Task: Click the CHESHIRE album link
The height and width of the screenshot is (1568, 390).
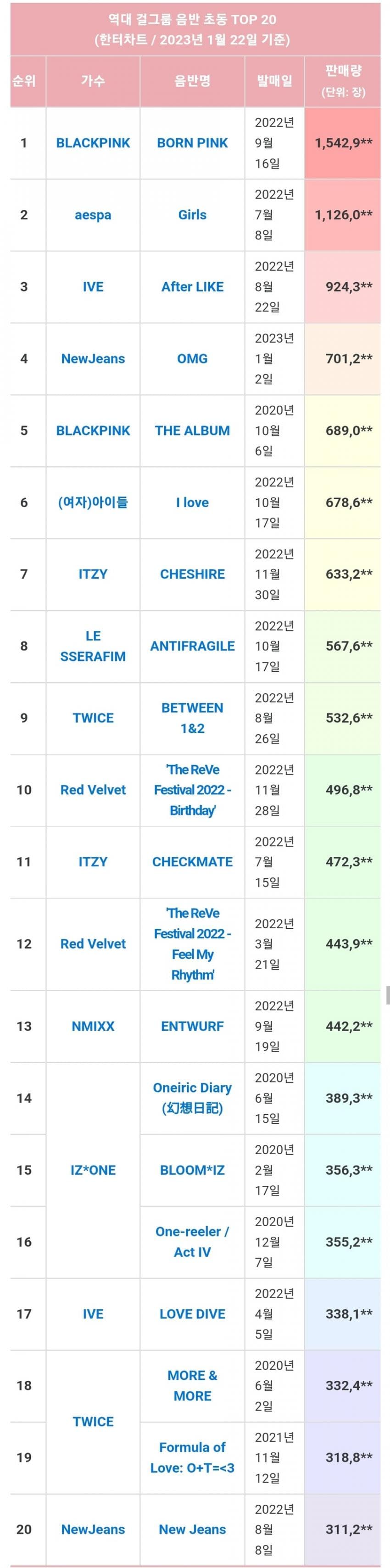Action: coord(192,574)
